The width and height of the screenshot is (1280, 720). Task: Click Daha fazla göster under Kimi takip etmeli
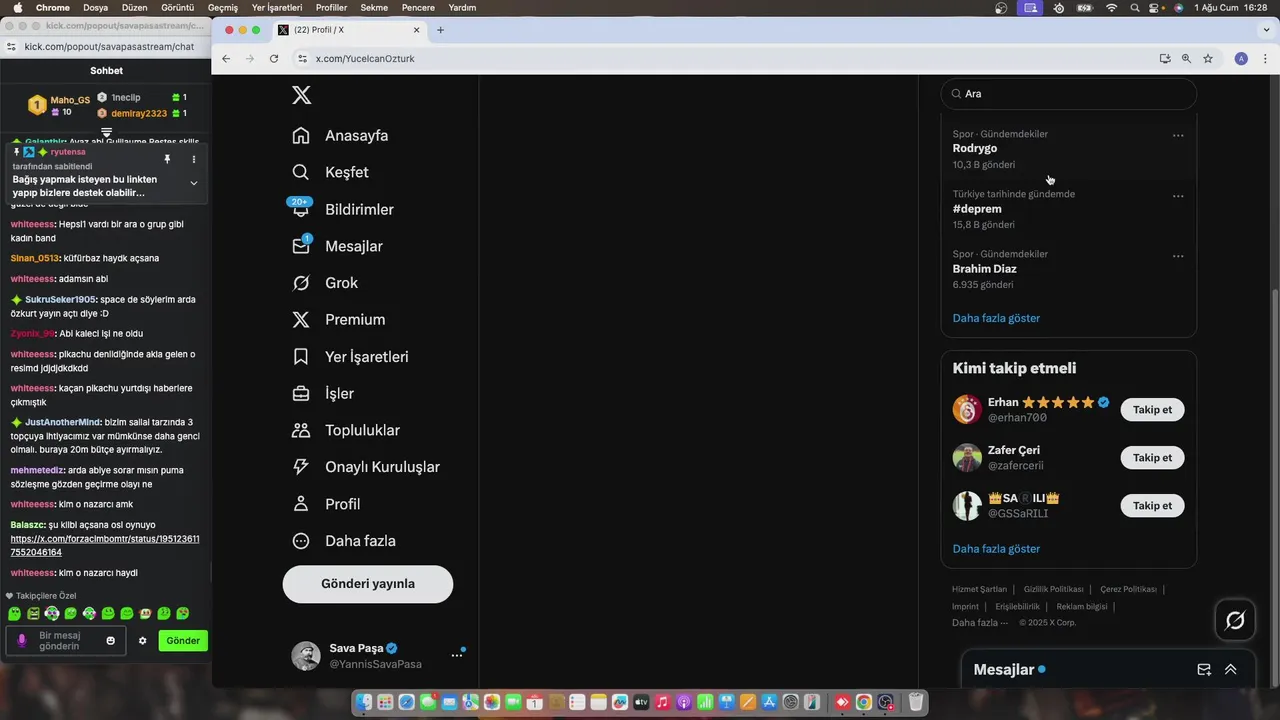996,549
